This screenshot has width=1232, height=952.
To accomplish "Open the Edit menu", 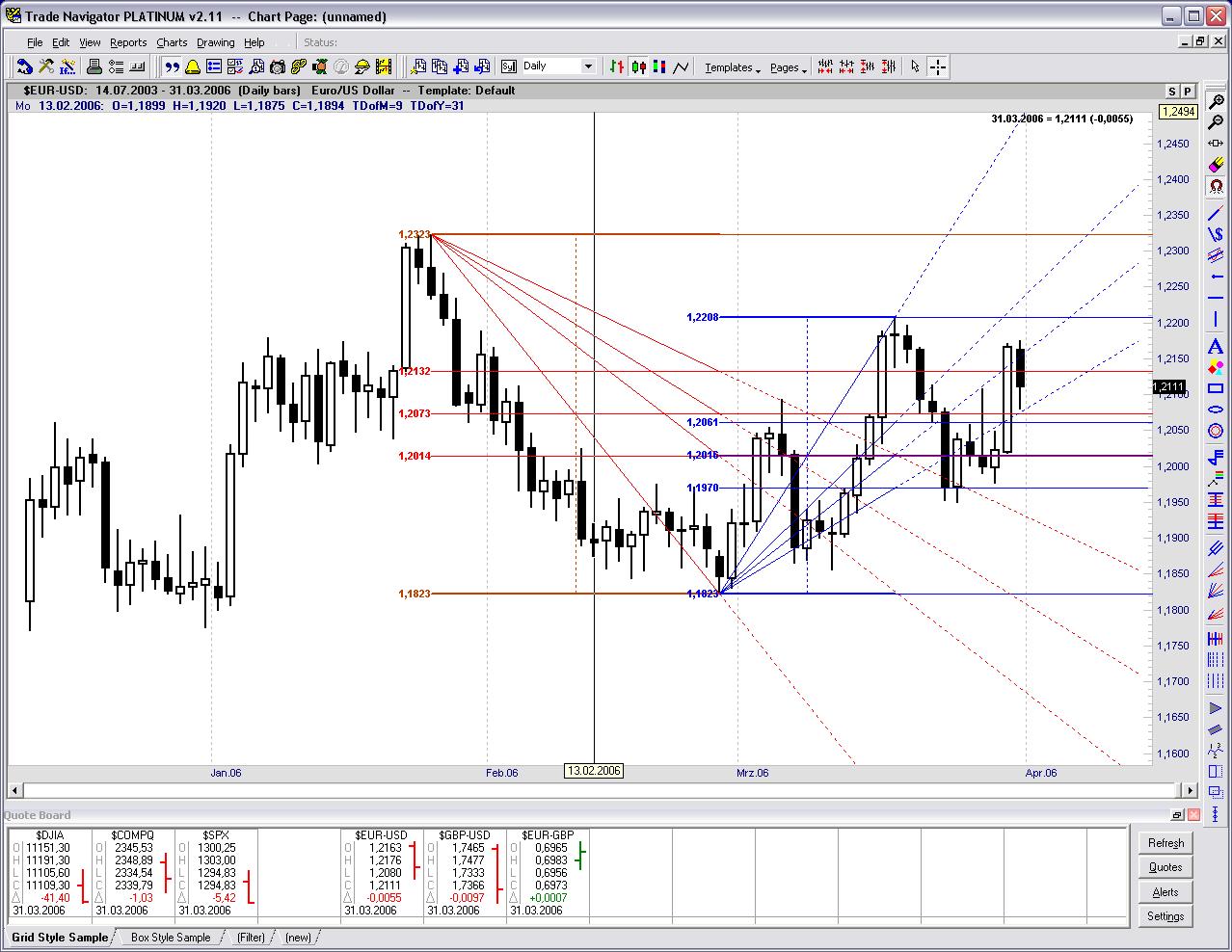I will tap(61, 42).
